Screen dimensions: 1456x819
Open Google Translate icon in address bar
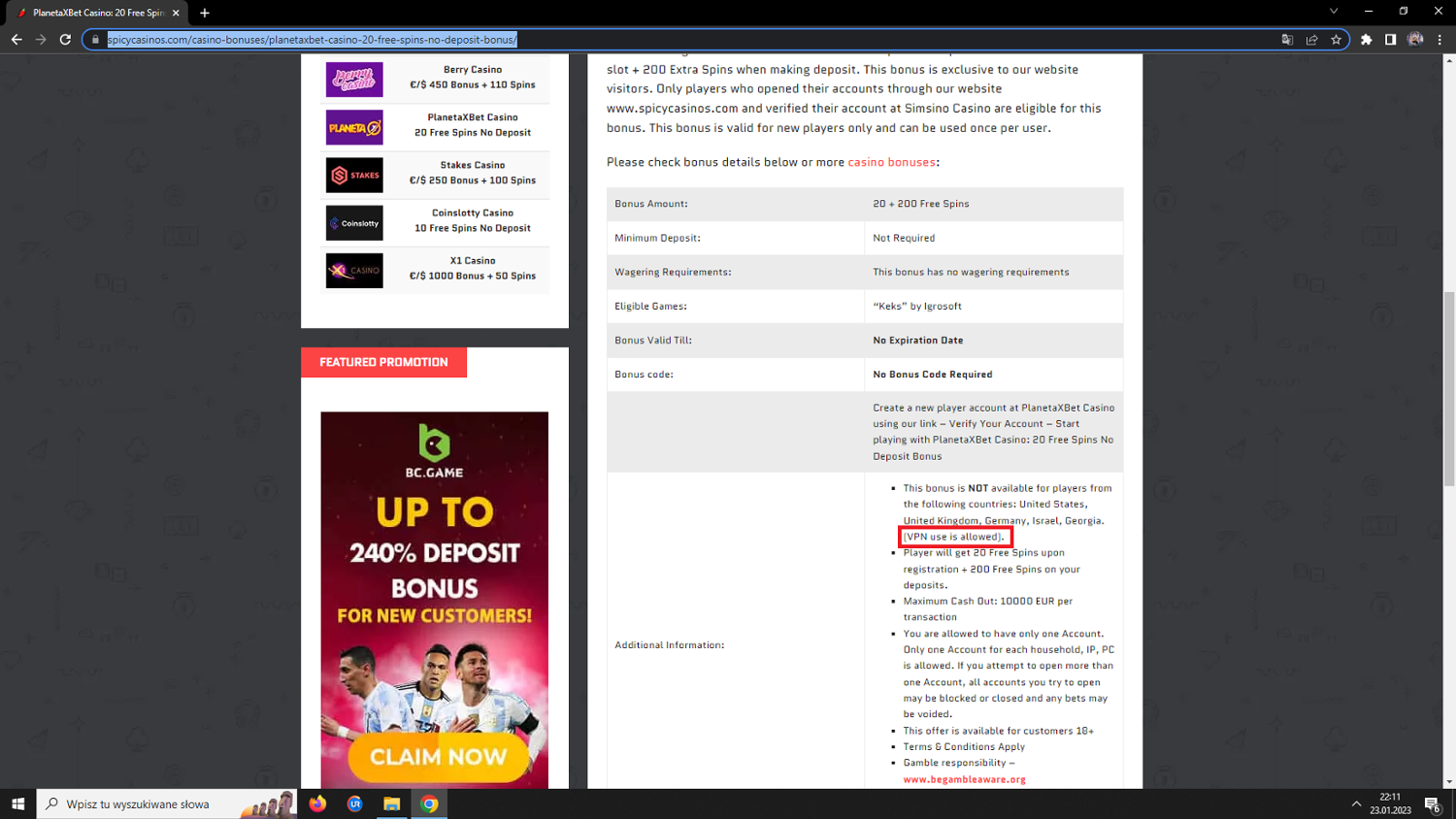[x=1287, y=40]
